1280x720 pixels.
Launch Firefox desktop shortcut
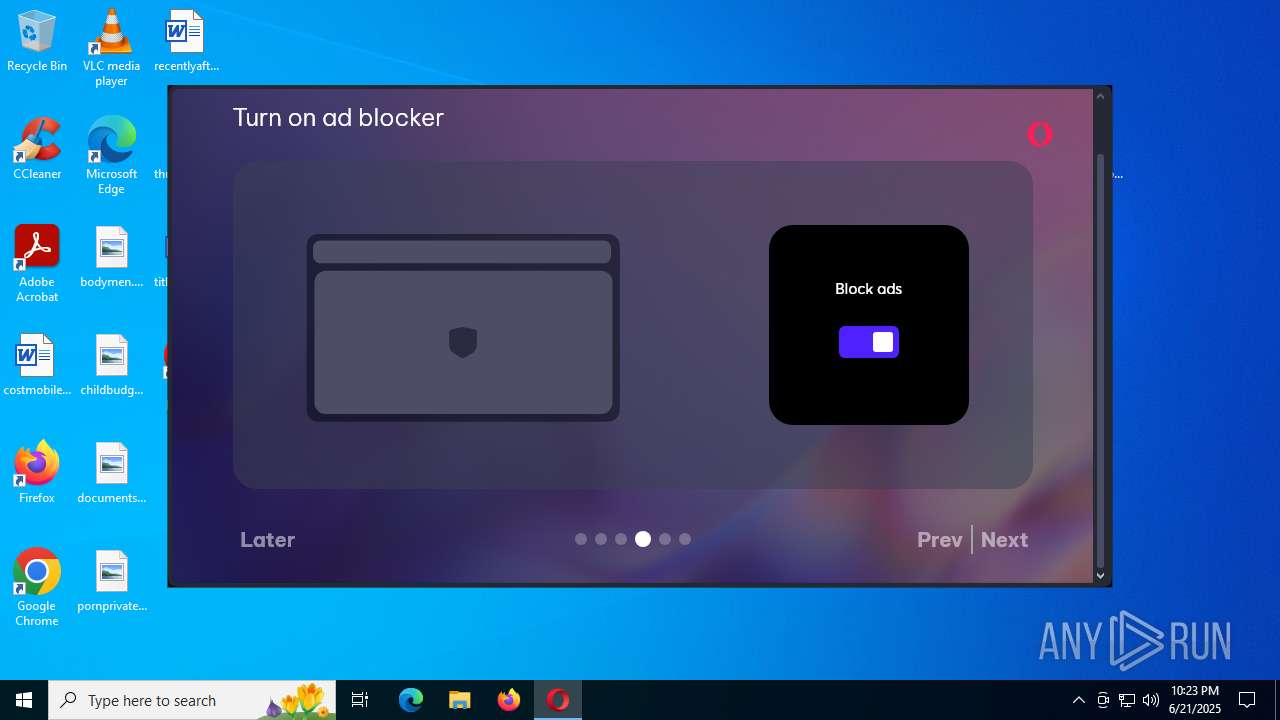pos(37,474)
